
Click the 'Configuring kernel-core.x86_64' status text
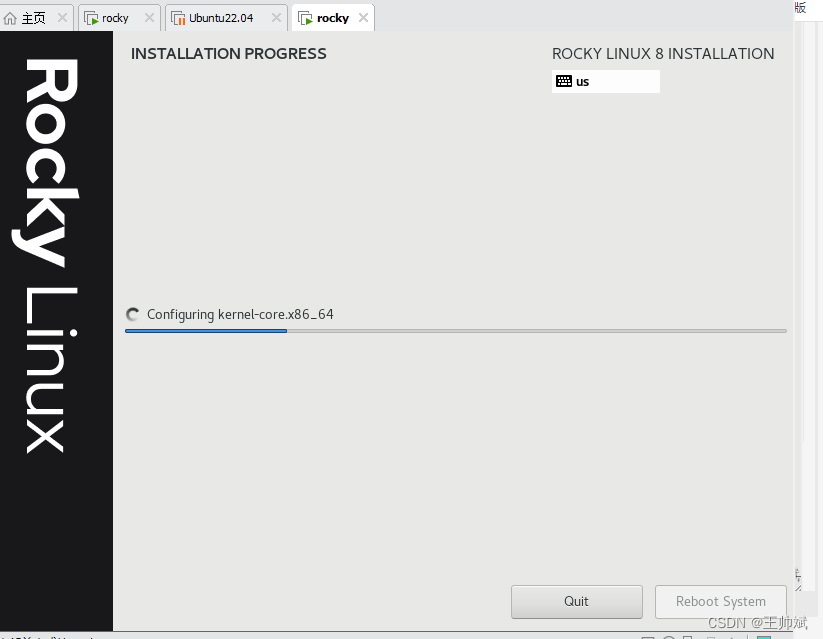point(240,315)
